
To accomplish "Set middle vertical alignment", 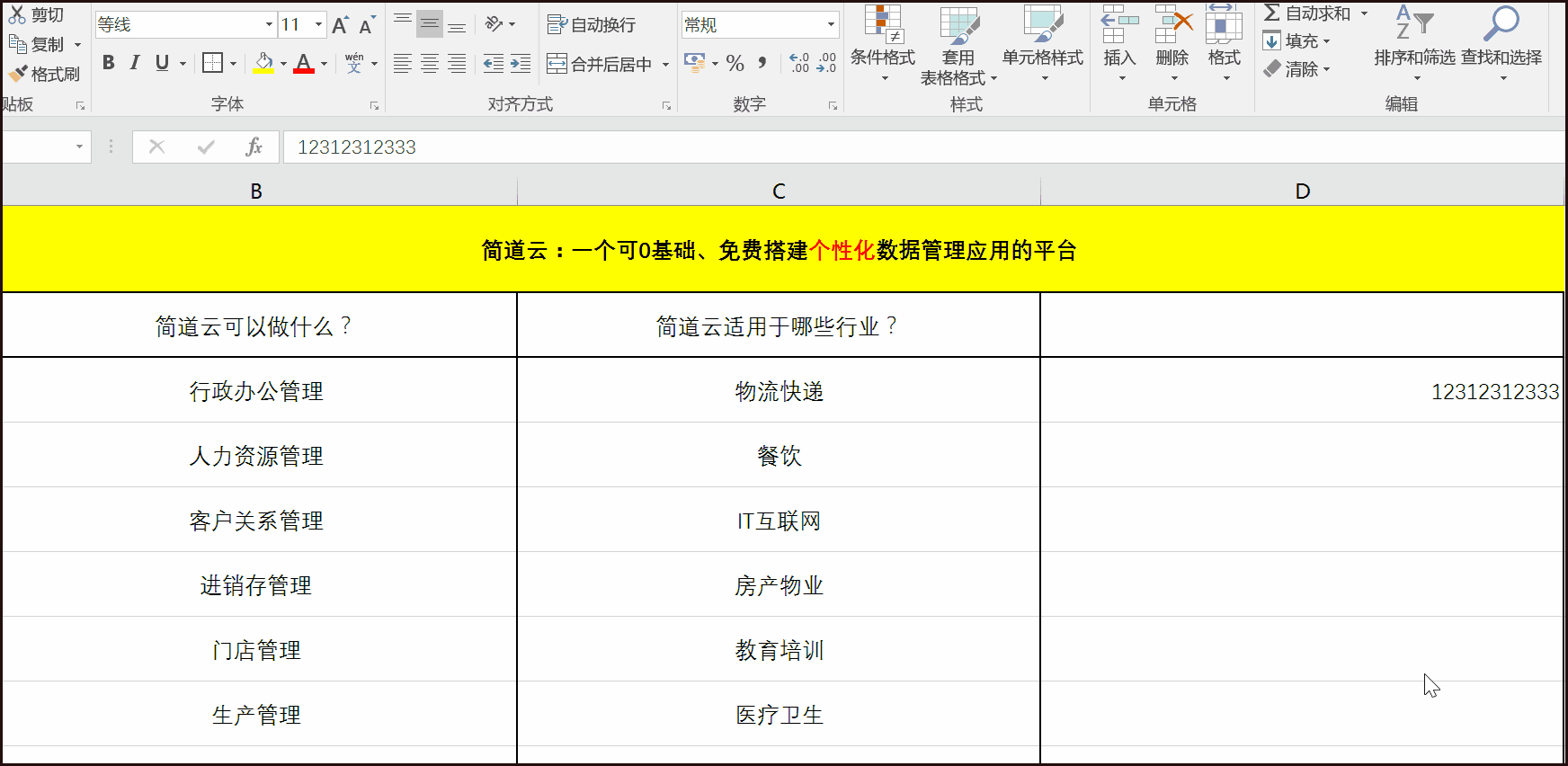I will [430, 24].
